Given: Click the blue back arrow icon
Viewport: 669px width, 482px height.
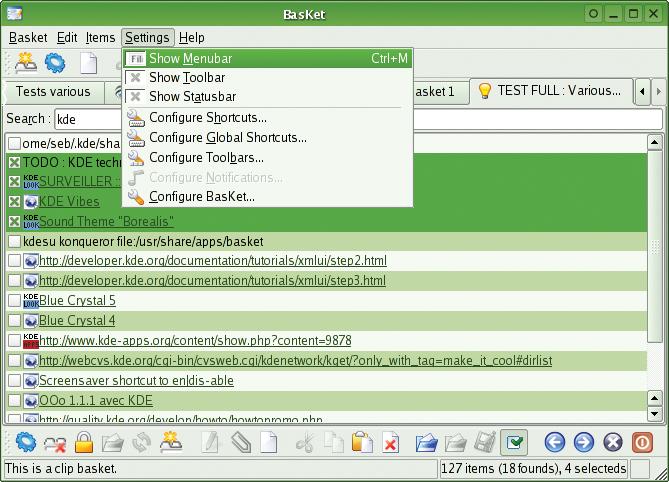Looking at the screenshot, I should [555, 442].
